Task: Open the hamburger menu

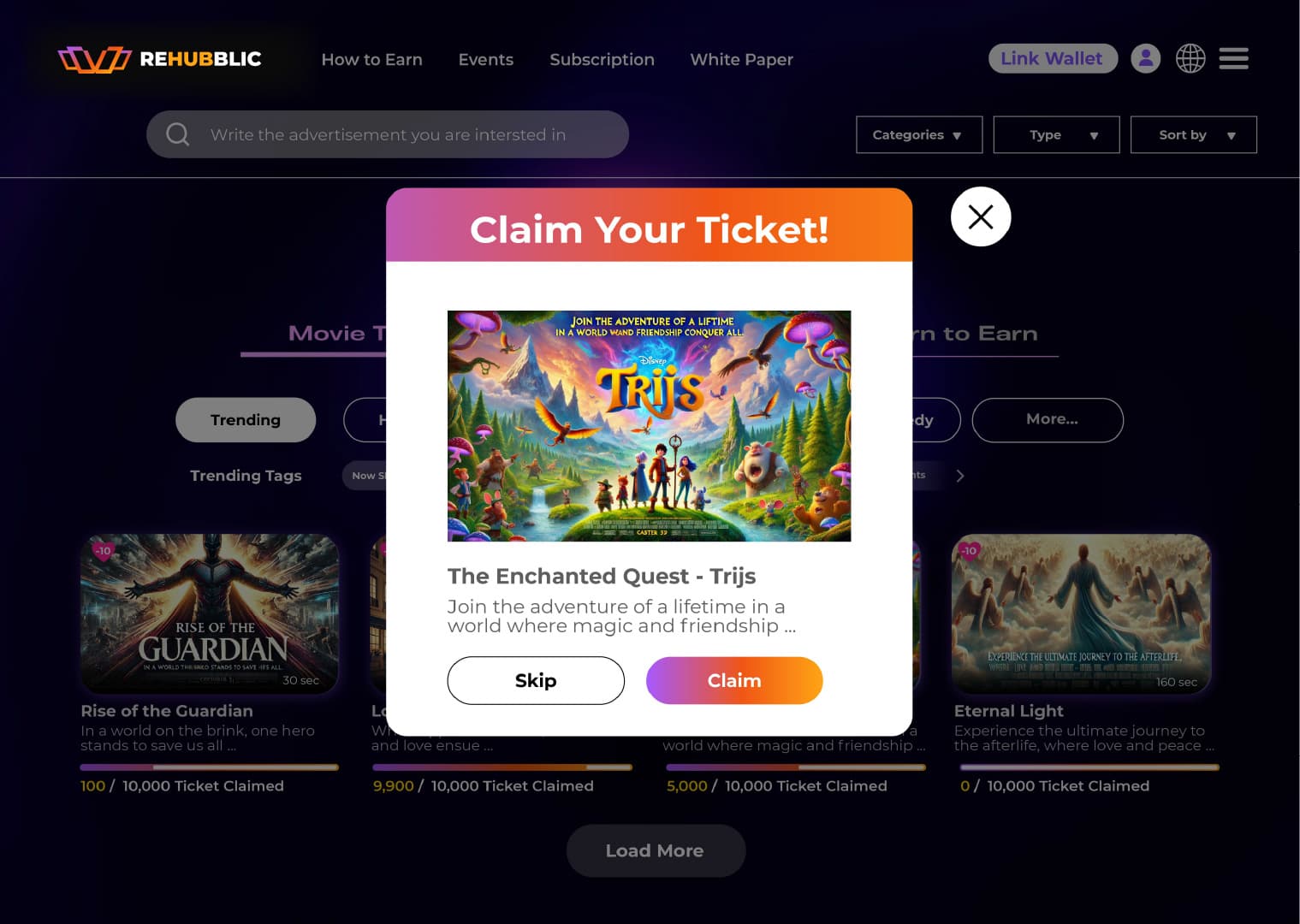Action: pos(1233,58)
